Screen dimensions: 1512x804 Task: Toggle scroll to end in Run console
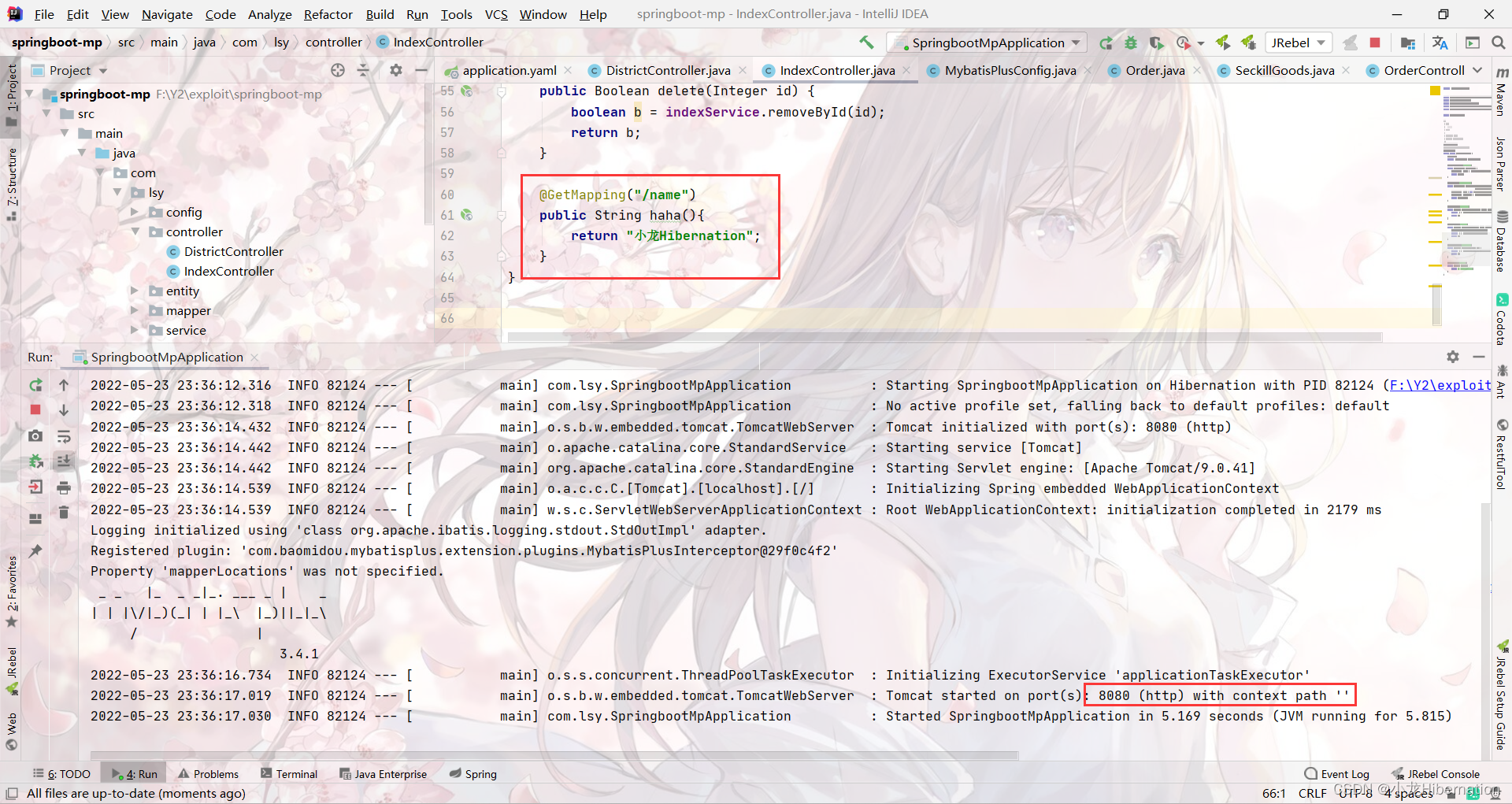[64, 461]
